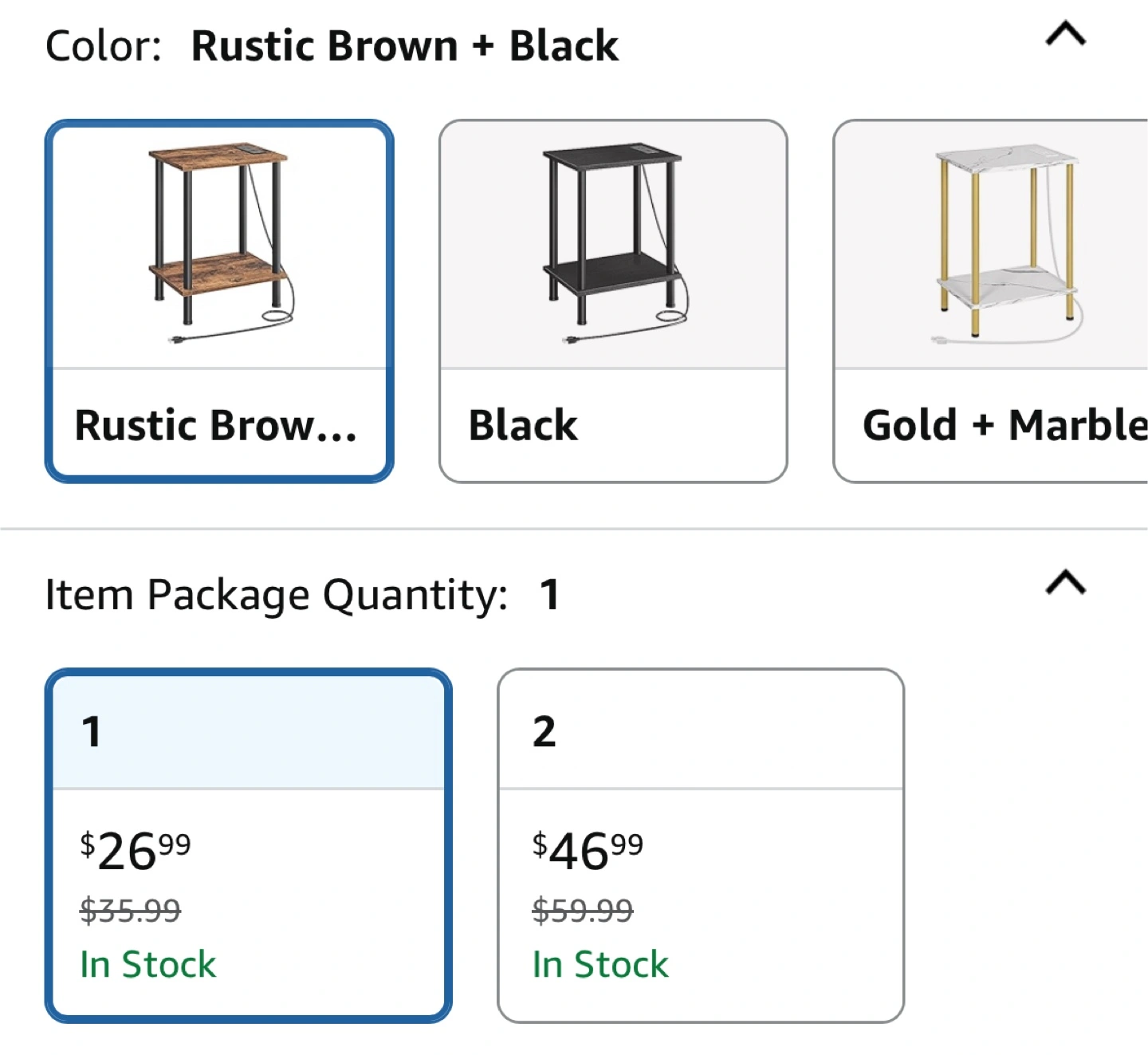The image size is (1148, 1055).
Task: Collapse the Color section chevron
Action: (x=1066, y=34)
